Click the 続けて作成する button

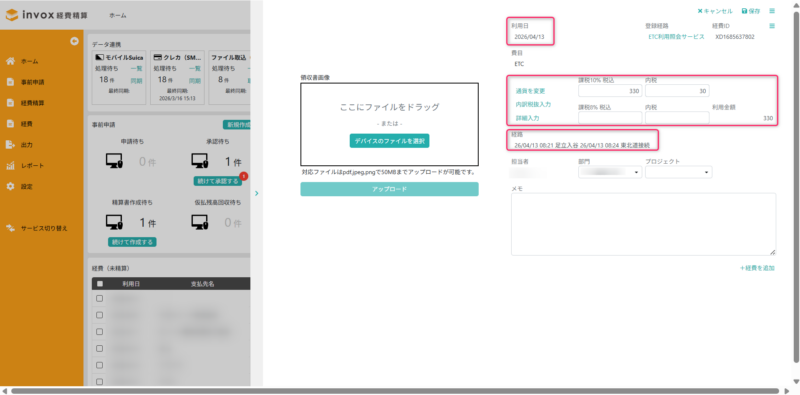[x=132, y=242]
